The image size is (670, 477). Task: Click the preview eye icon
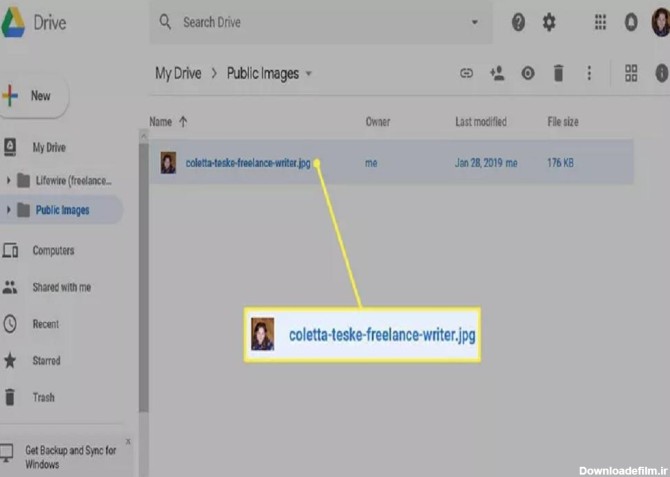528,73
